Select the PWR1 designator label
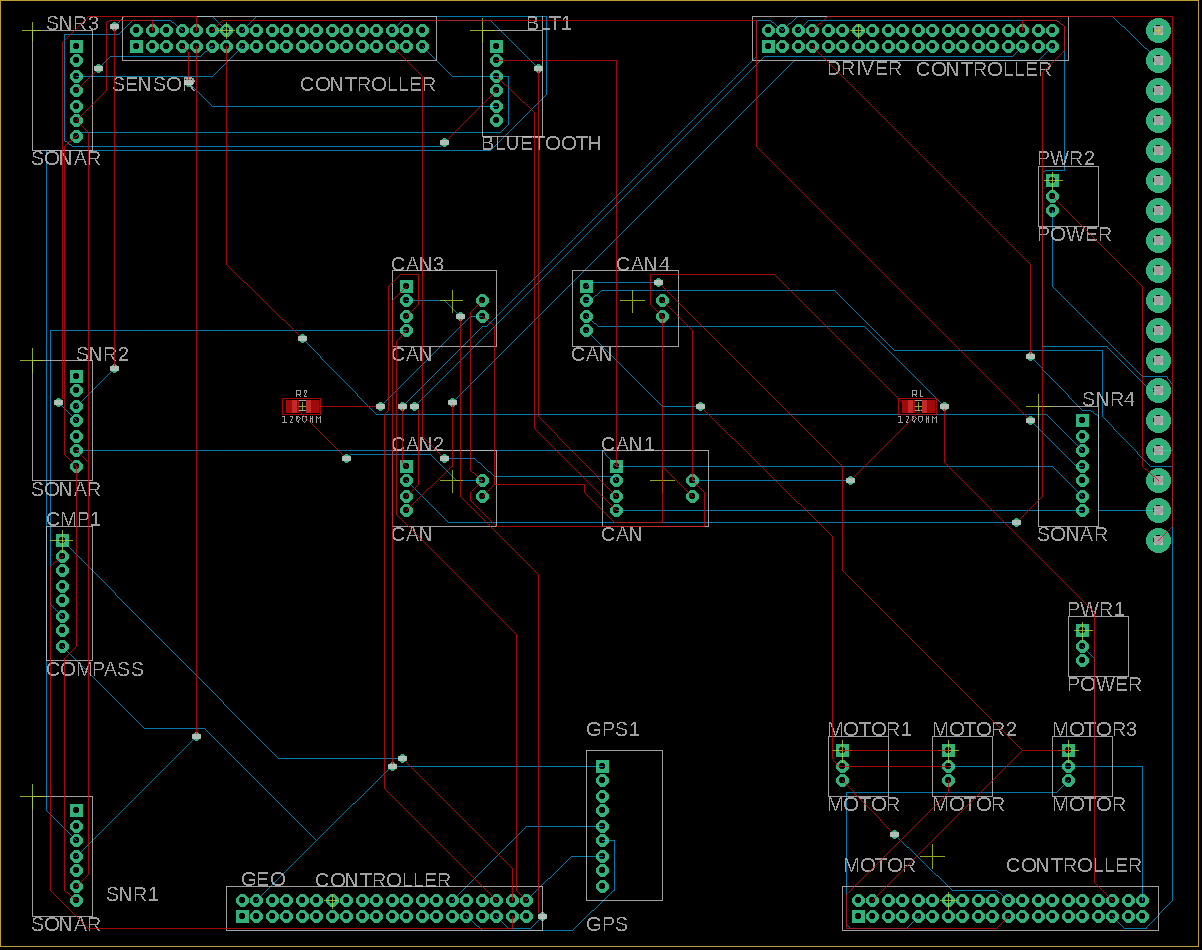Image resolution: width=1202 pixels, height=950 pixels. [1096, 609]
